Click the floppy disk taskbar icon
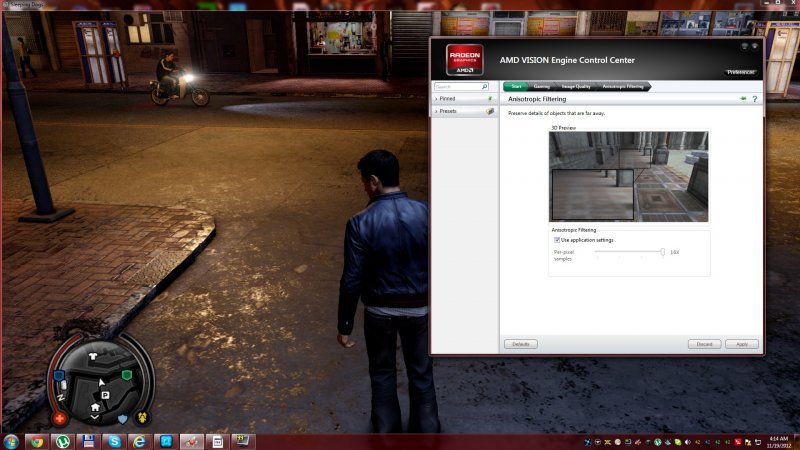This screenshot has height=450, width=800. [x=88, y=442]
